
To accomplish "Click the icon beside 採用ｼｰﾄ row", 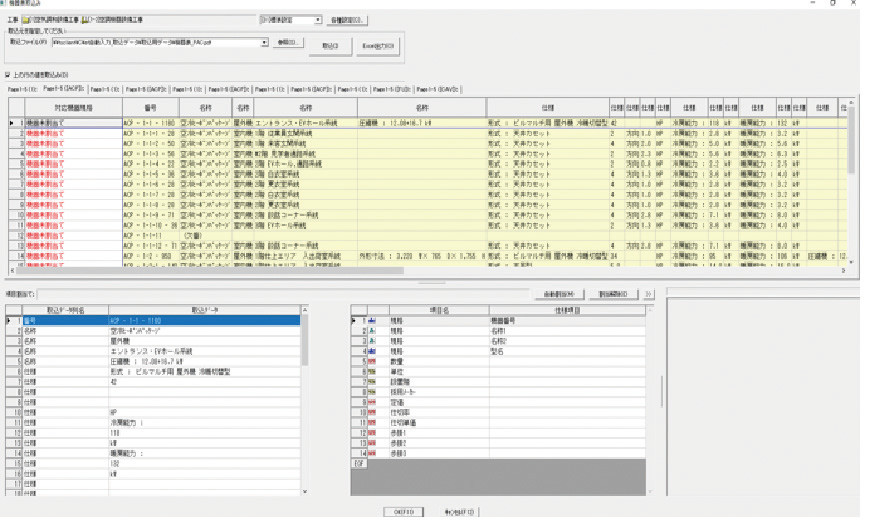I will [372, 392].
